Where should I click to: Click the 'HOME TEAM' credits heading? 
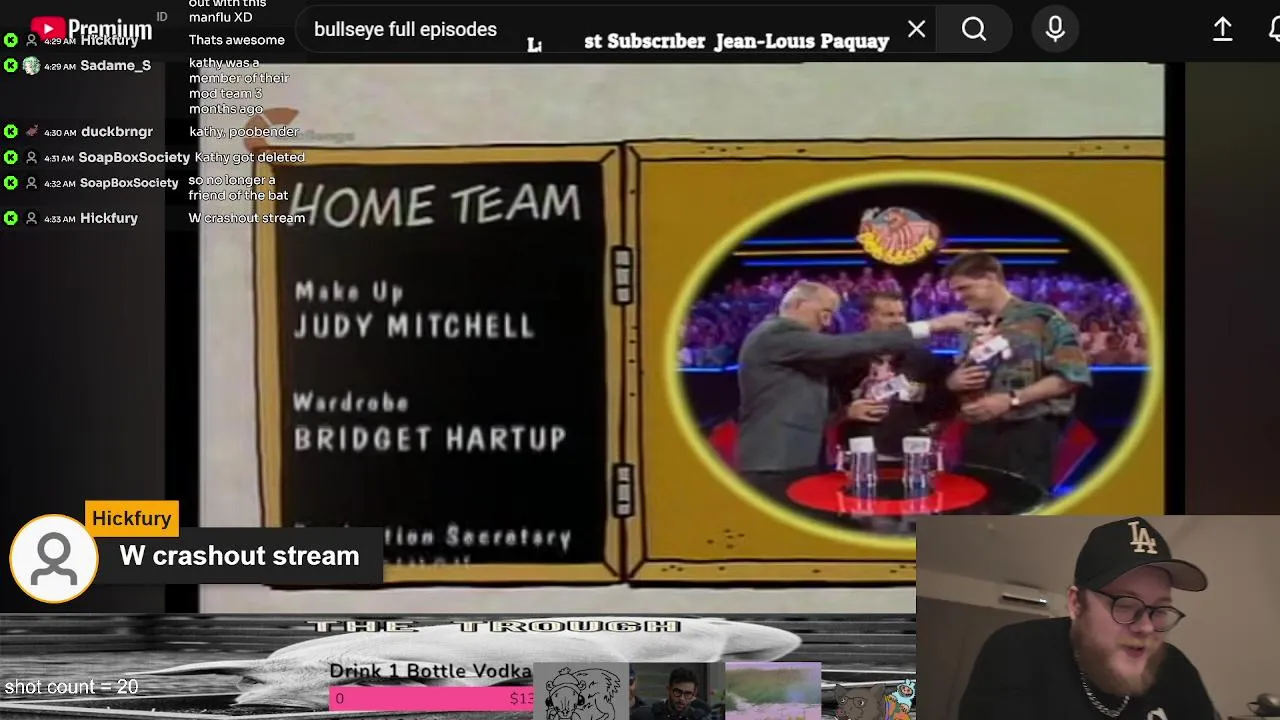coord(436,205)
